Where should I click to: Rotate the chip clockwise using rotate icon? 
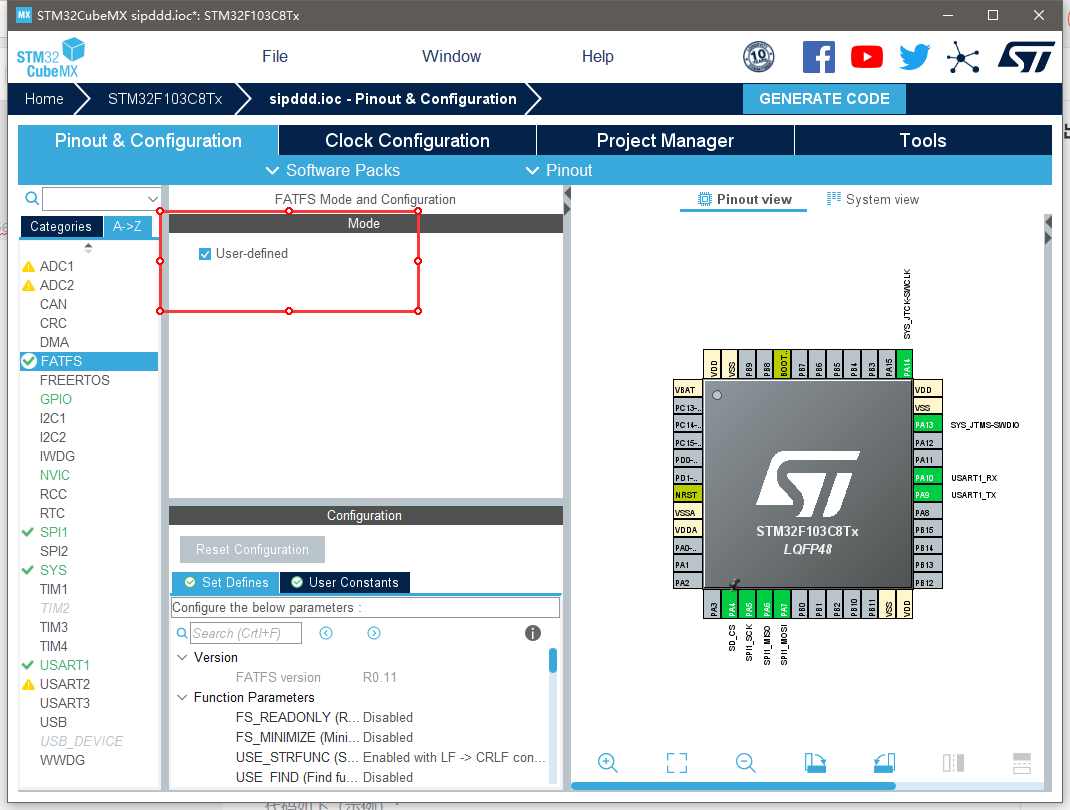coord(814,763)
